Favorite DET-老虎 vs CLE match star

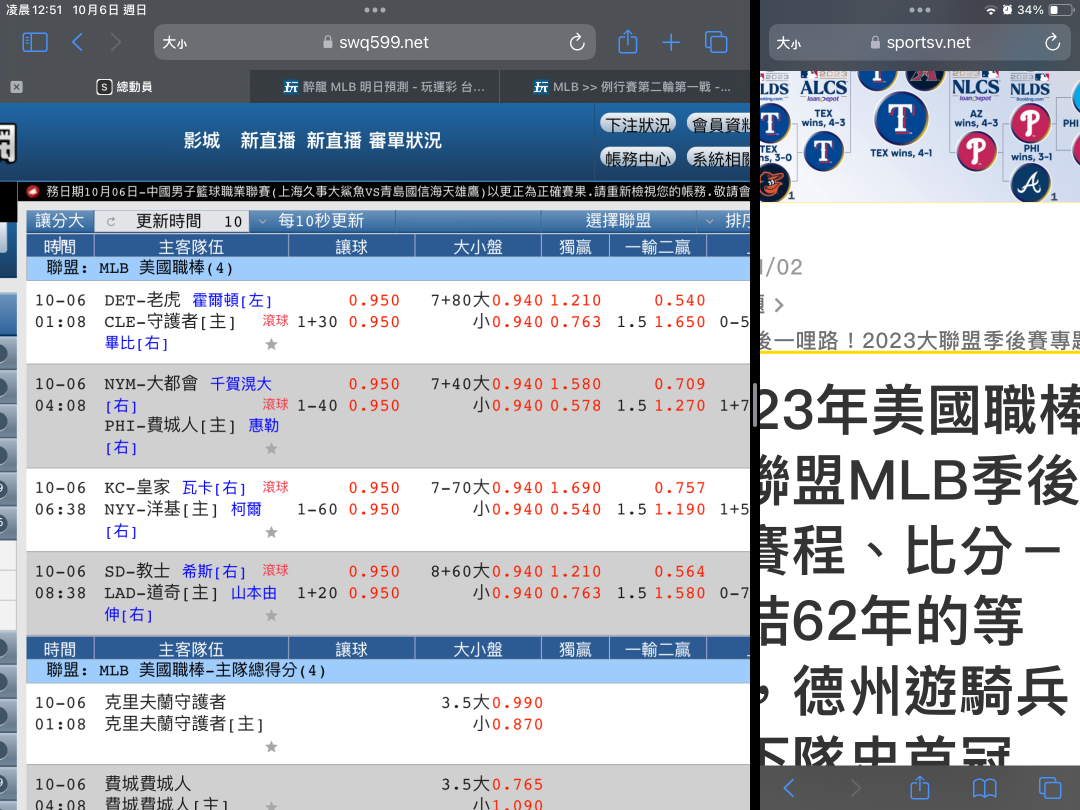click(x=271, y=344)
